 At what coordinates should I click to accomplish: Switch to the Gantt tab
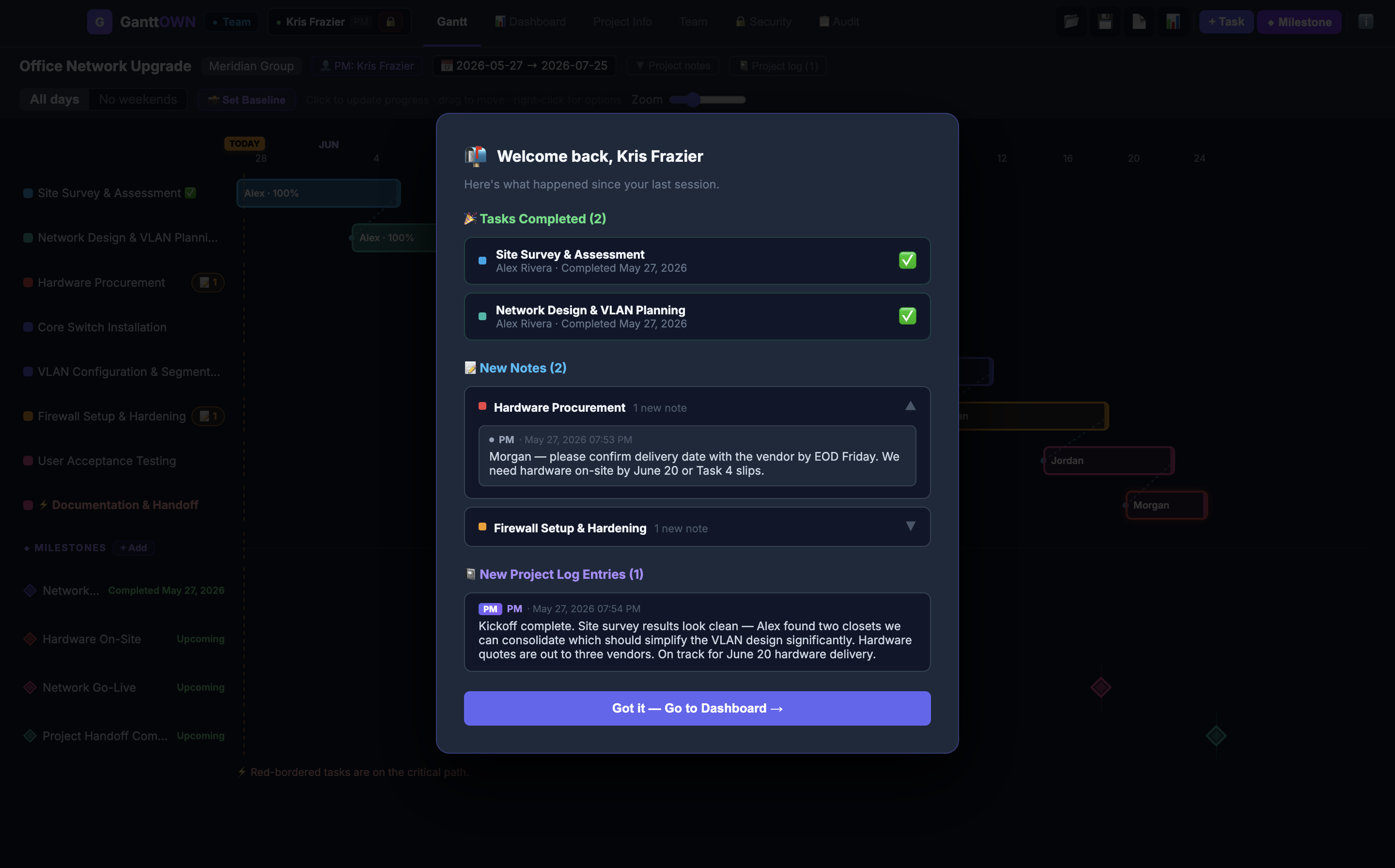452,22
